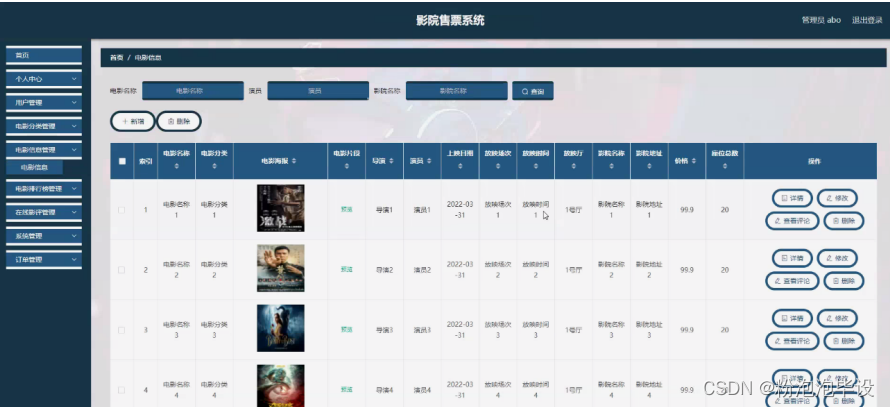Sort table by 演员 column arrows

(429, 161)
